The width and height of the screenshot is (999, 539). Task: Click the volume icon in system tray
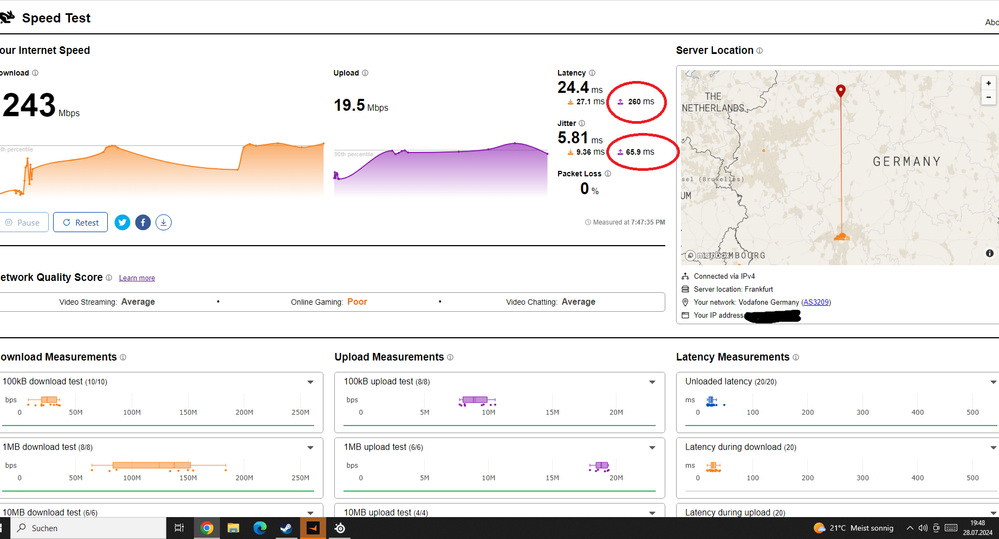[x=923, y=528]
